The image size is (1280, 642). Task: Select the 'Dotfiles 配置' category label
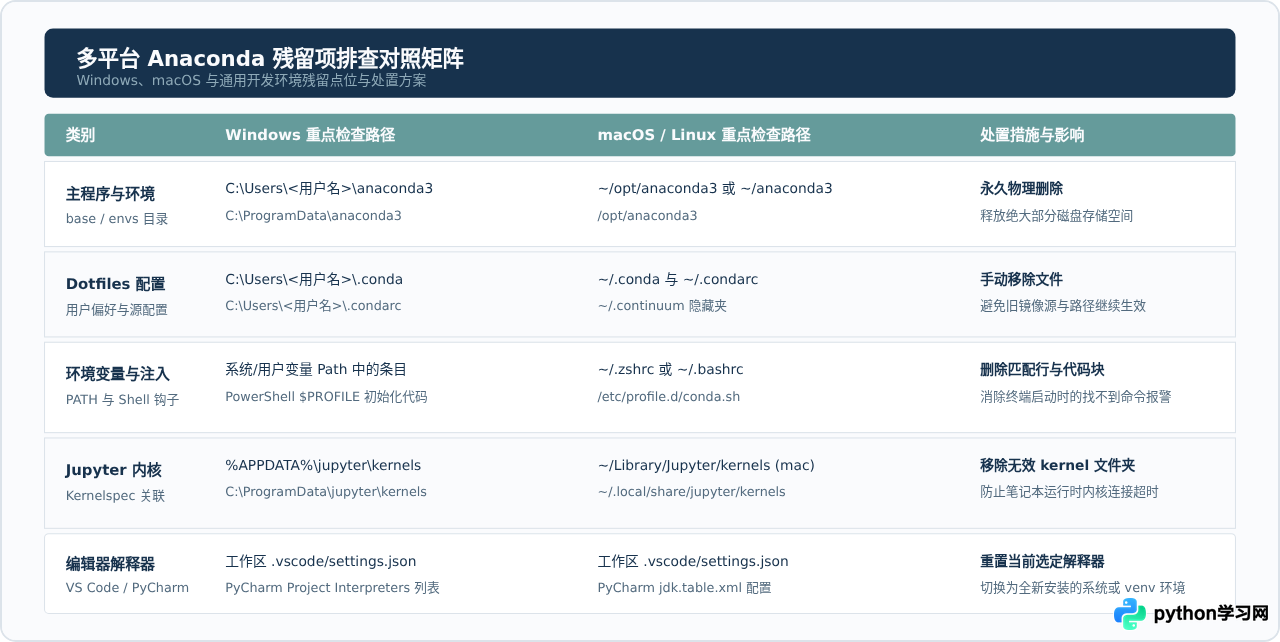click(x=116, y=284)
